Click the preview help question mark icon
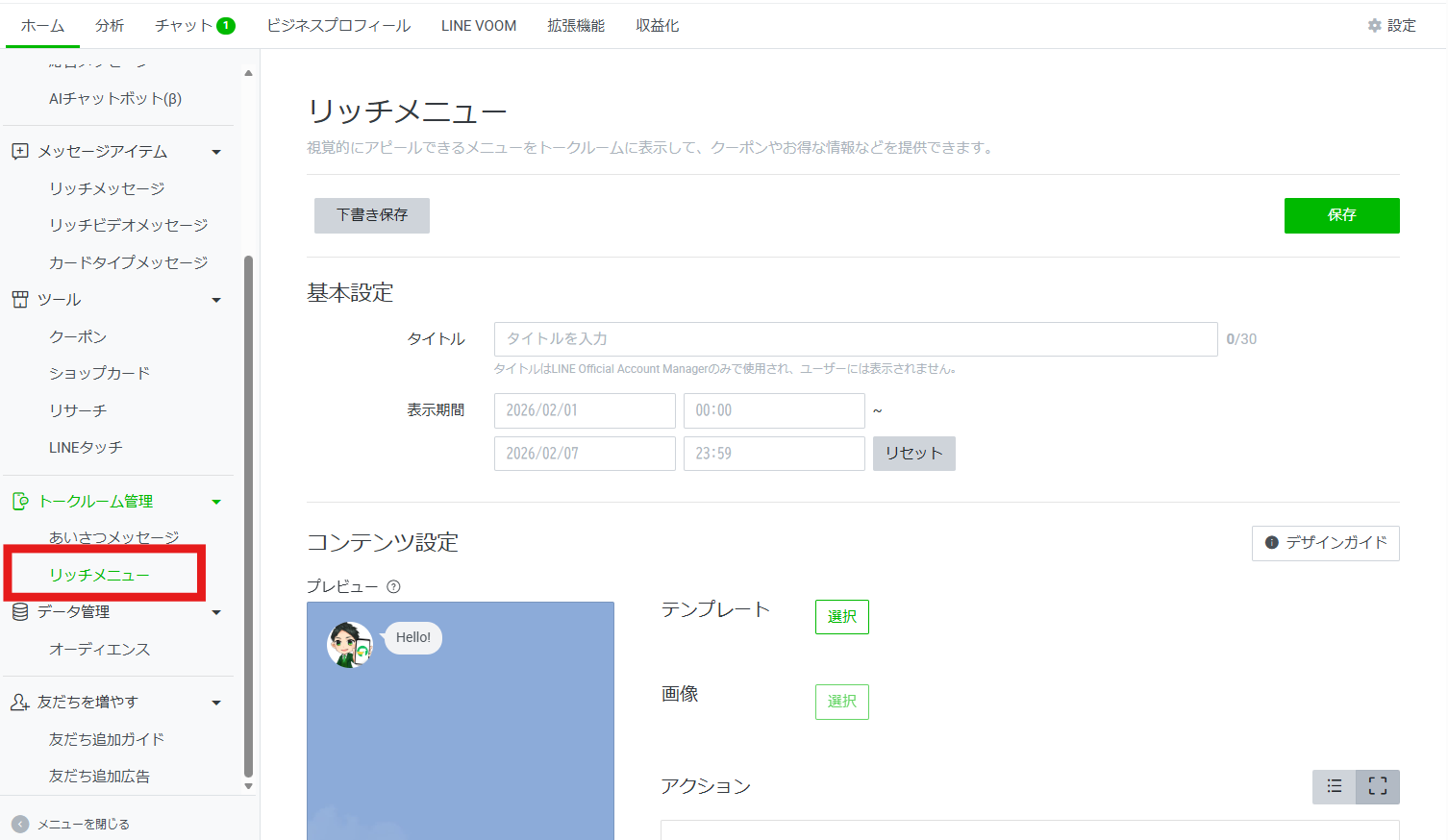 [393, 587]
